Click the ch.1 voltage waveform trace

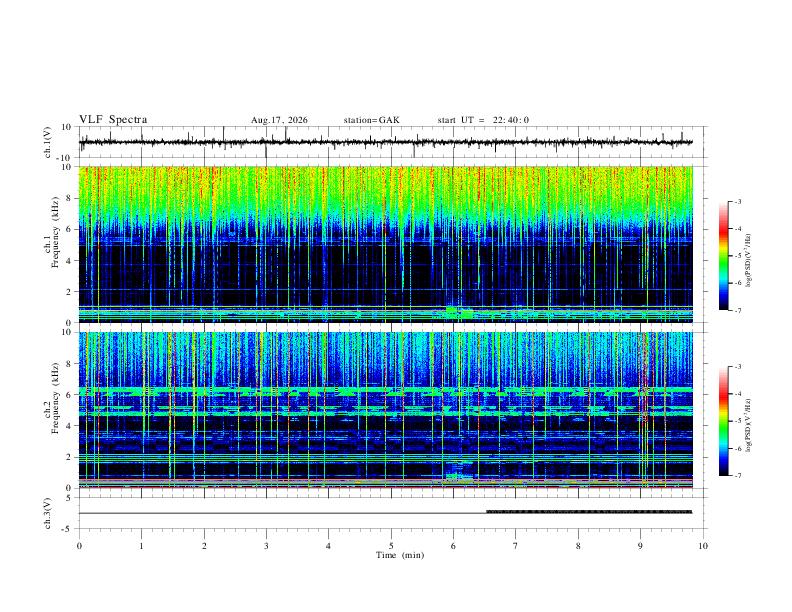coord(385,142)
